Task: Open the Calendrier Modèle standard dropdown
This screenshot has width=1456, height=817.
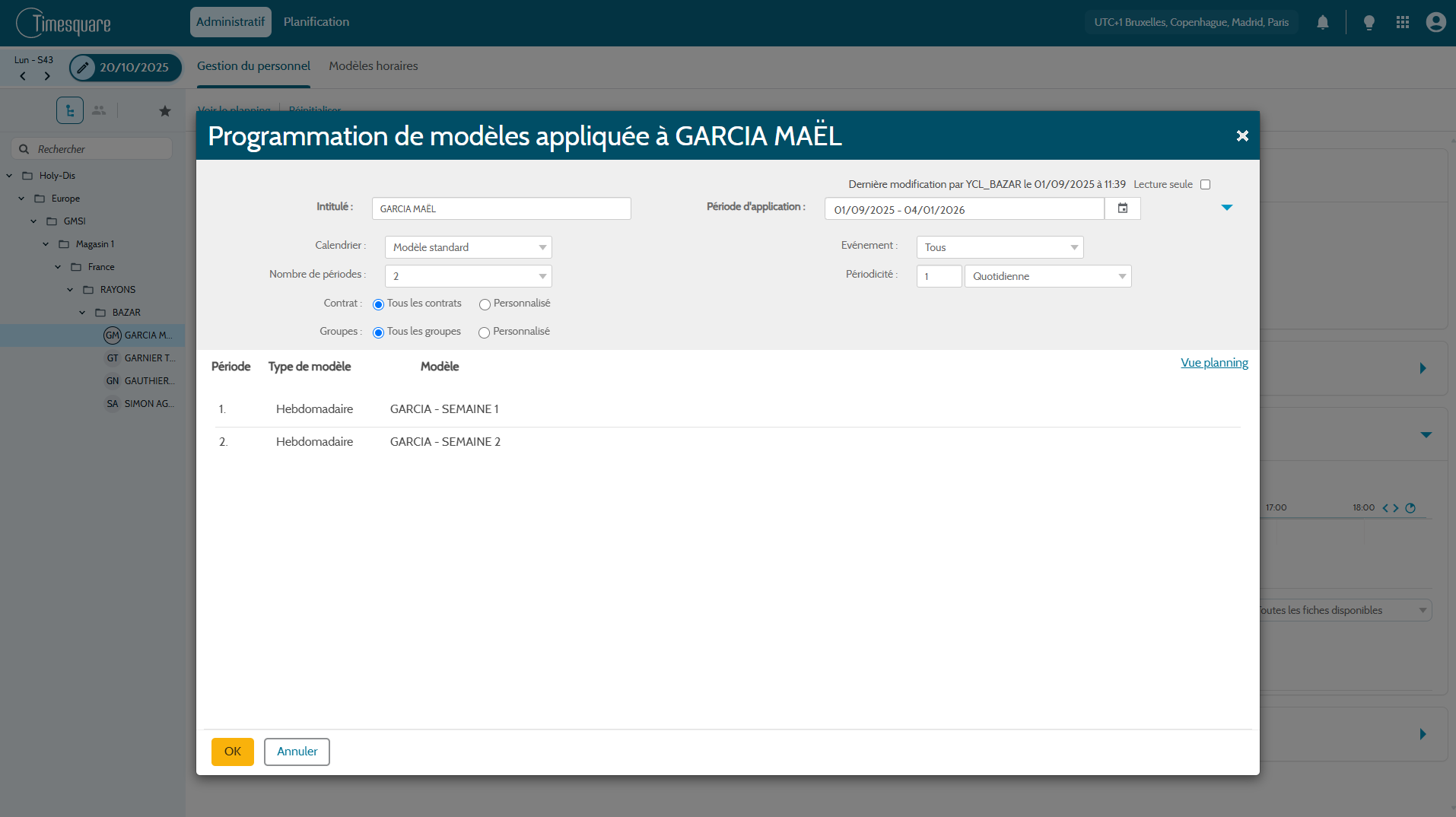Action: 468,247
